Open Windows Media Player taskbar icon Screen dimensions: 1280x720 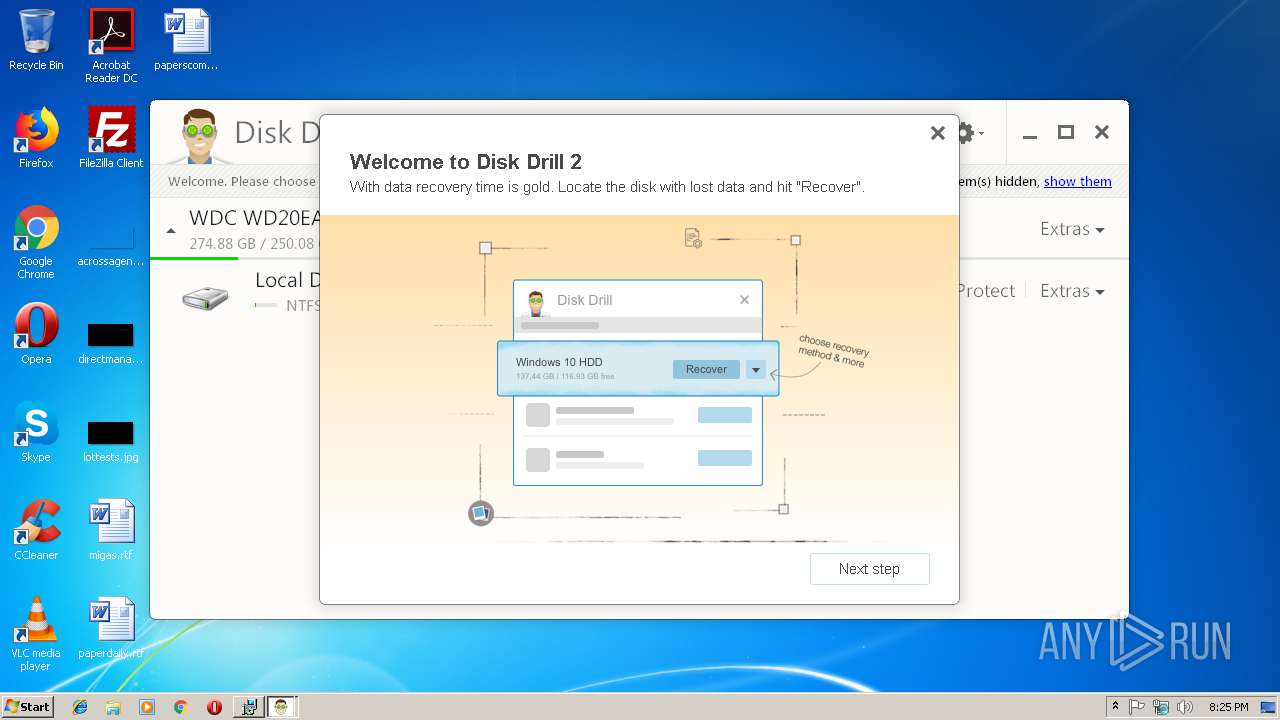(147, 707)
